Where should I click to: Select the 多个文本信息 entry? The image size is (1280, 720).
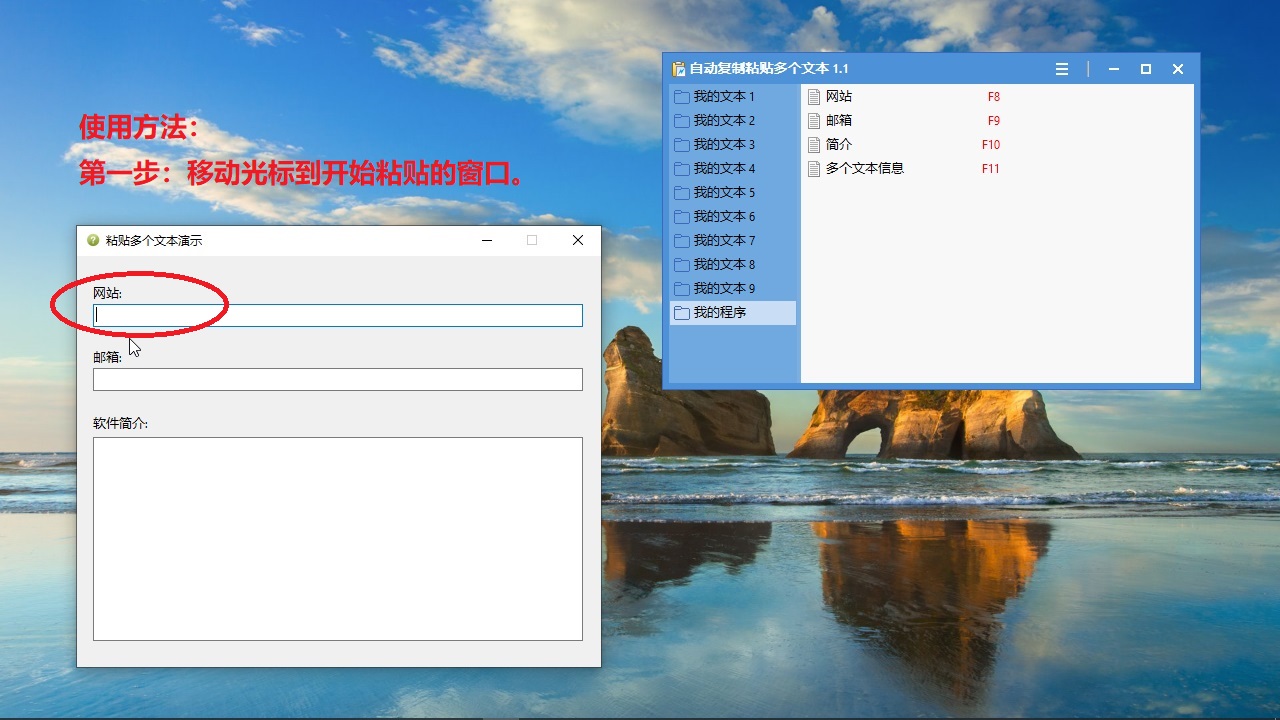[x=864, y=169]
